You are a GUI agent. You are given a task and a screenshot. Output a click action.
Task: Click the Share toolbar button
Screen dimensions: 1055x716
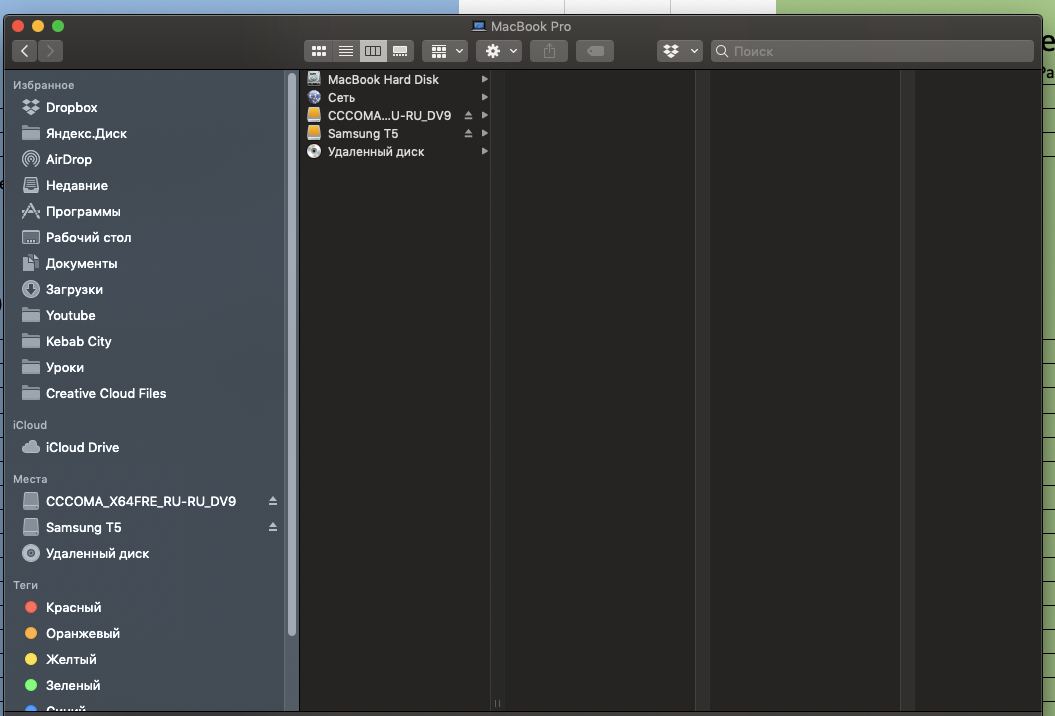coord(549,51)
